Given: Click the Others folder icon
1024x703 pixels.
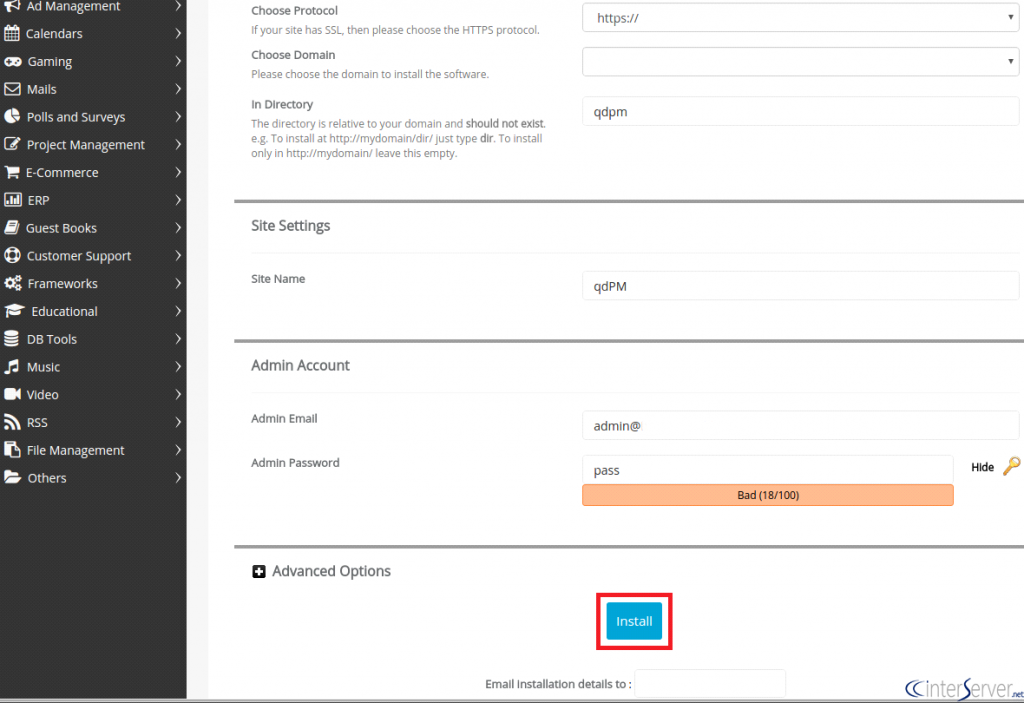Looking at the screenshot, I should point(12,478).
